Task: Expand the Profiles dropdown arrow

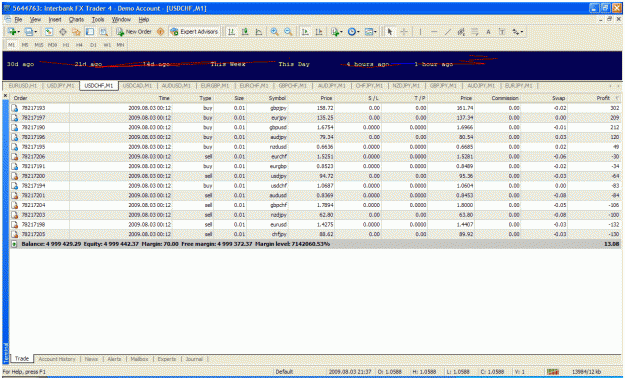Action: (36, 32)
